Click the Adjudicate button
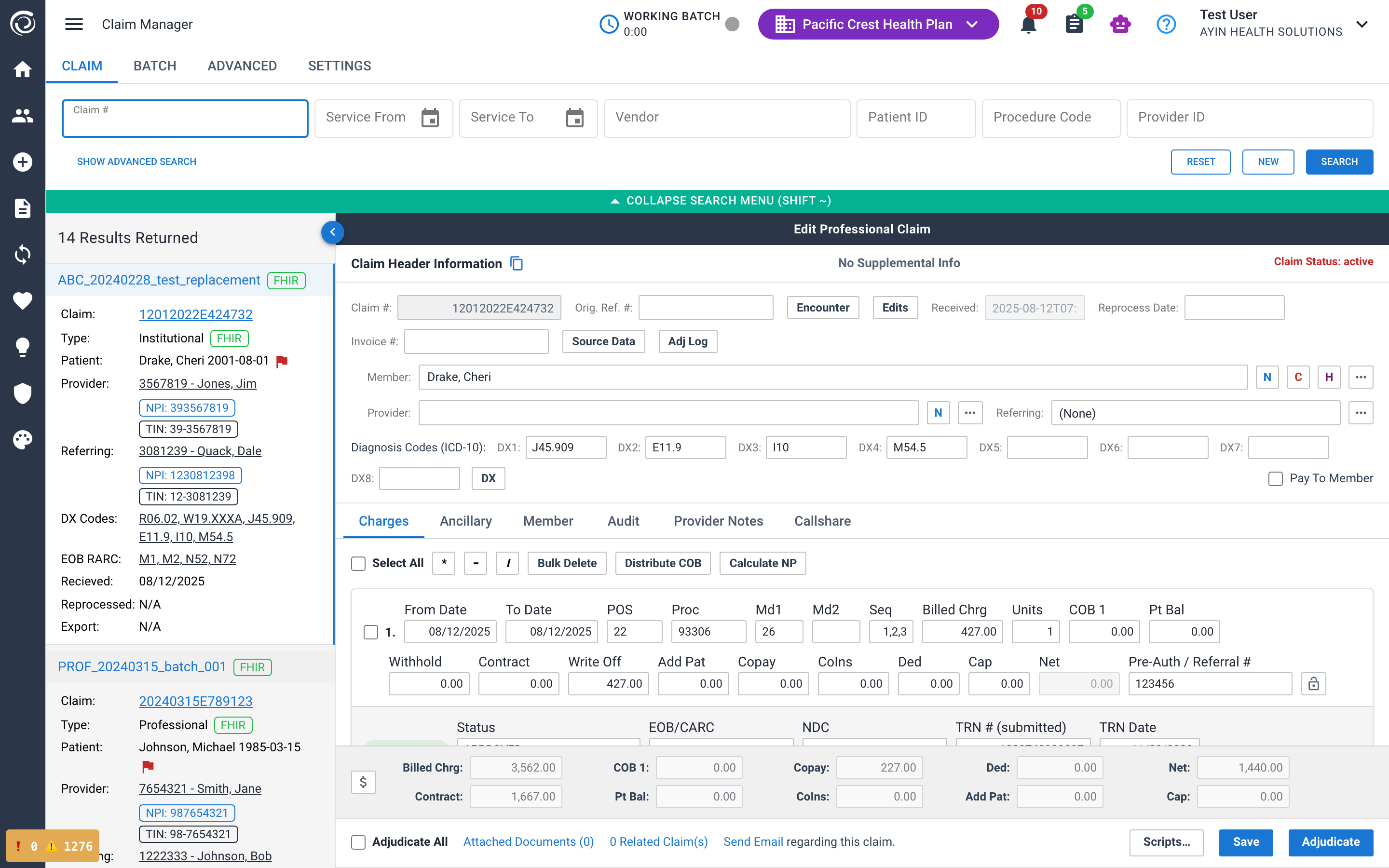 [x=1331, y=842]
